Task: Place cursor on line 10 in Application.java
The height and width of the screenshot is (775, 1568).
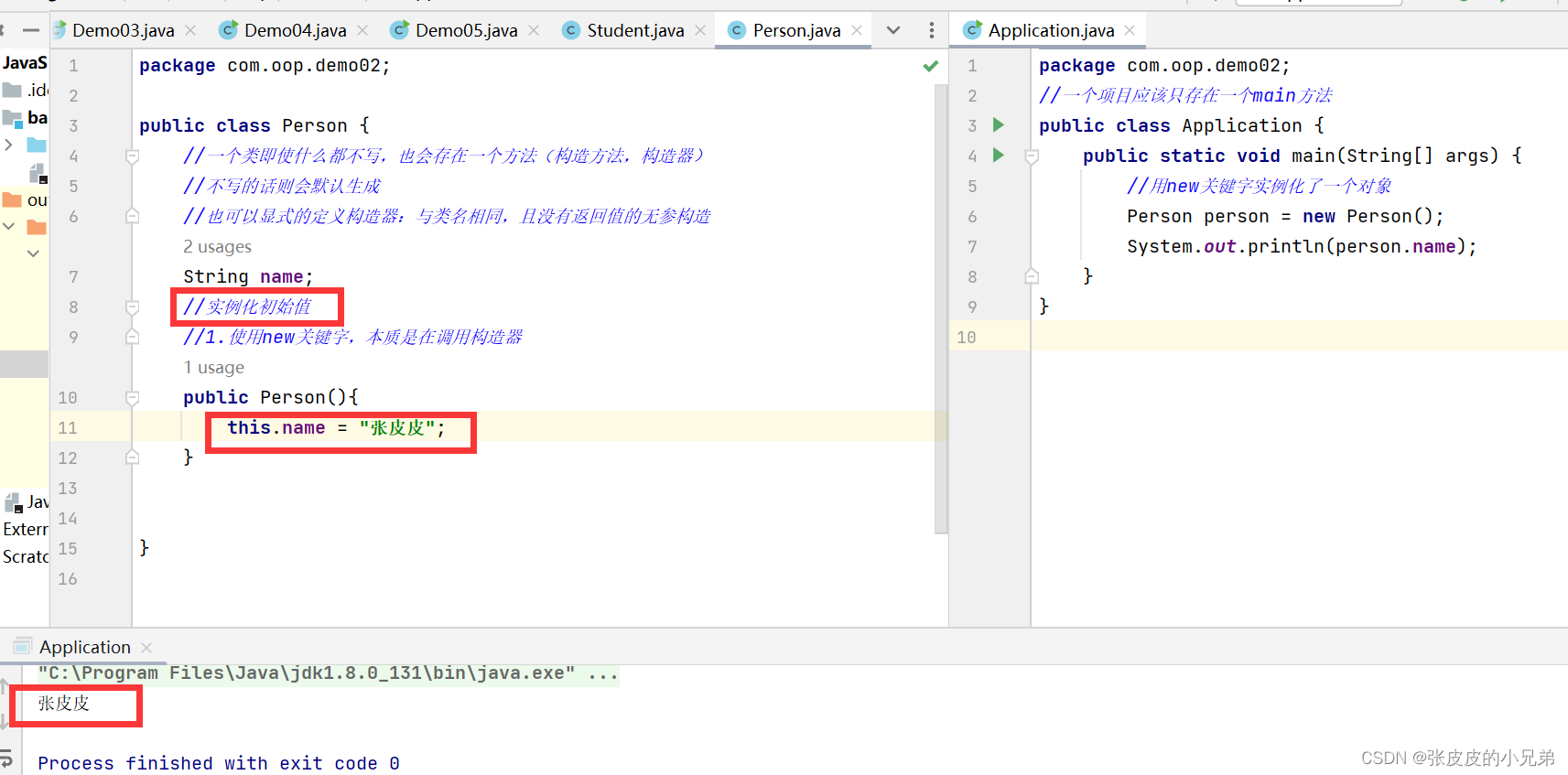Action: [1299, 337]
